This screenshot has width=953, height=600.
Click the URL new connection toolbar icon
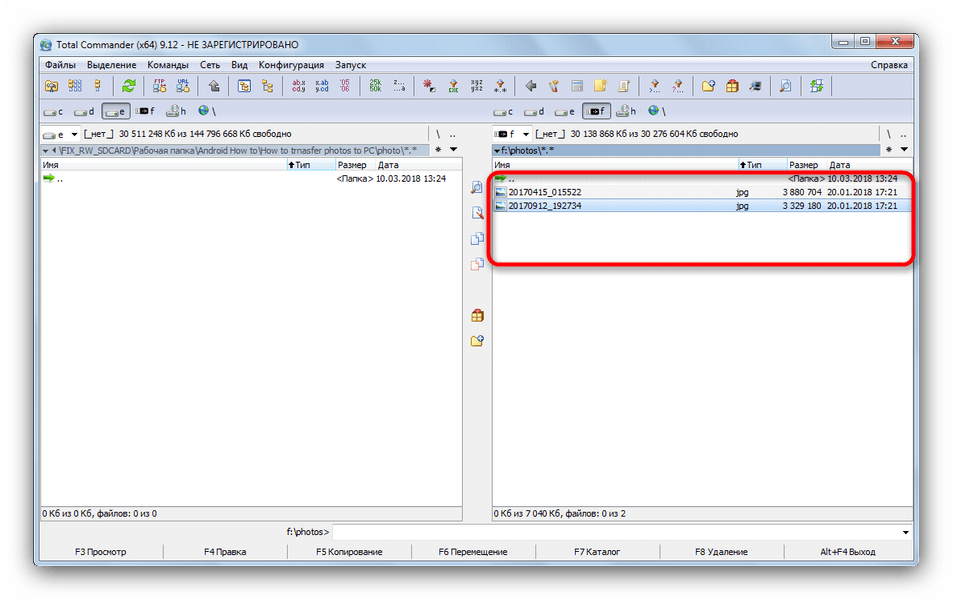point(183,86)
